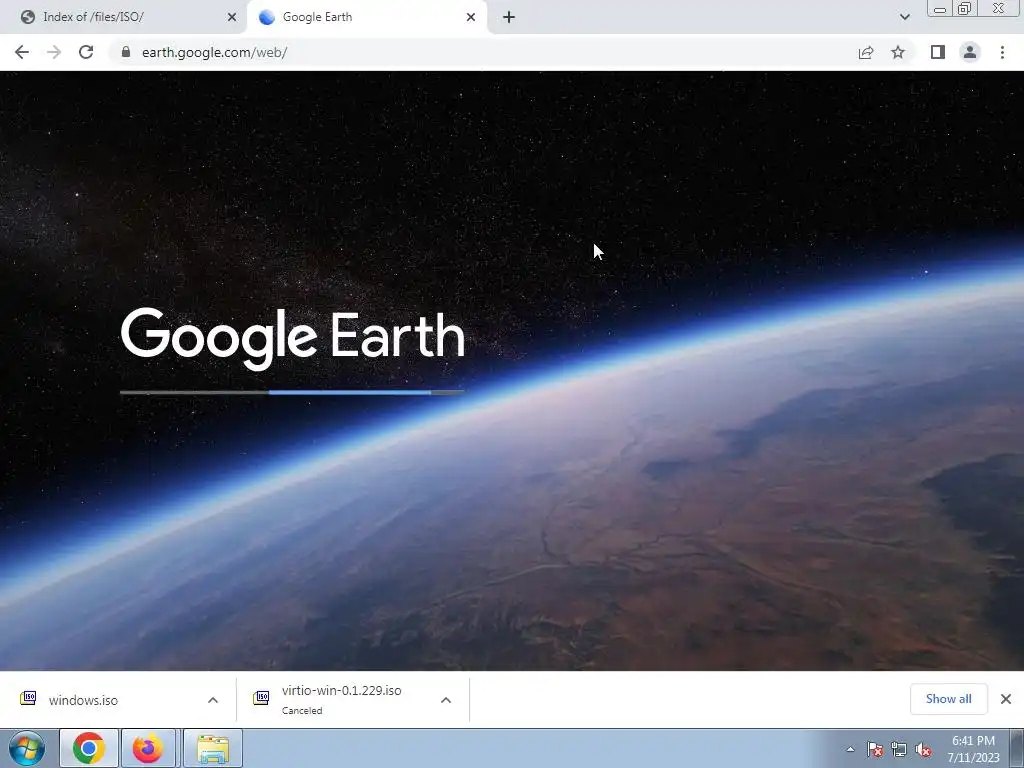Viewport: 1024px width, 768px height.
Task: Click Chrome in the taskbar
Action: click(x=89, y=748)
